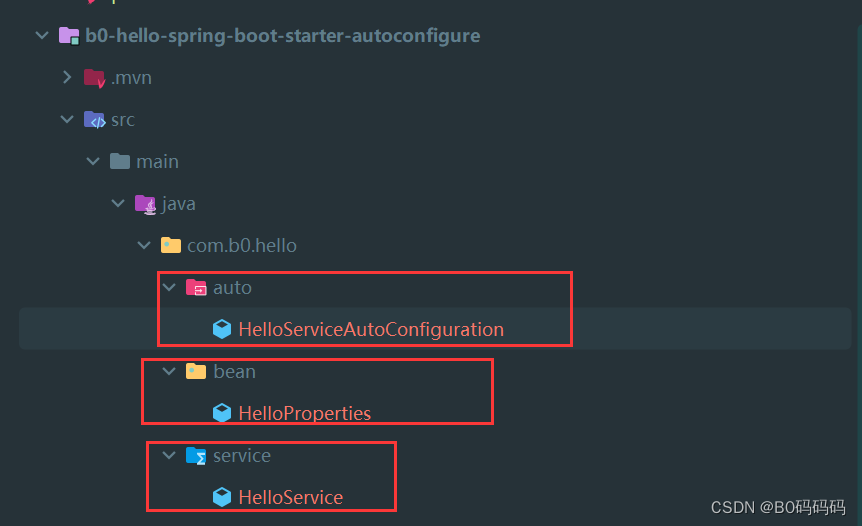Select the b0-hello-spring-boot-starter-autoconfigure module name
862x526 pixels.
[x=283, y=36]
